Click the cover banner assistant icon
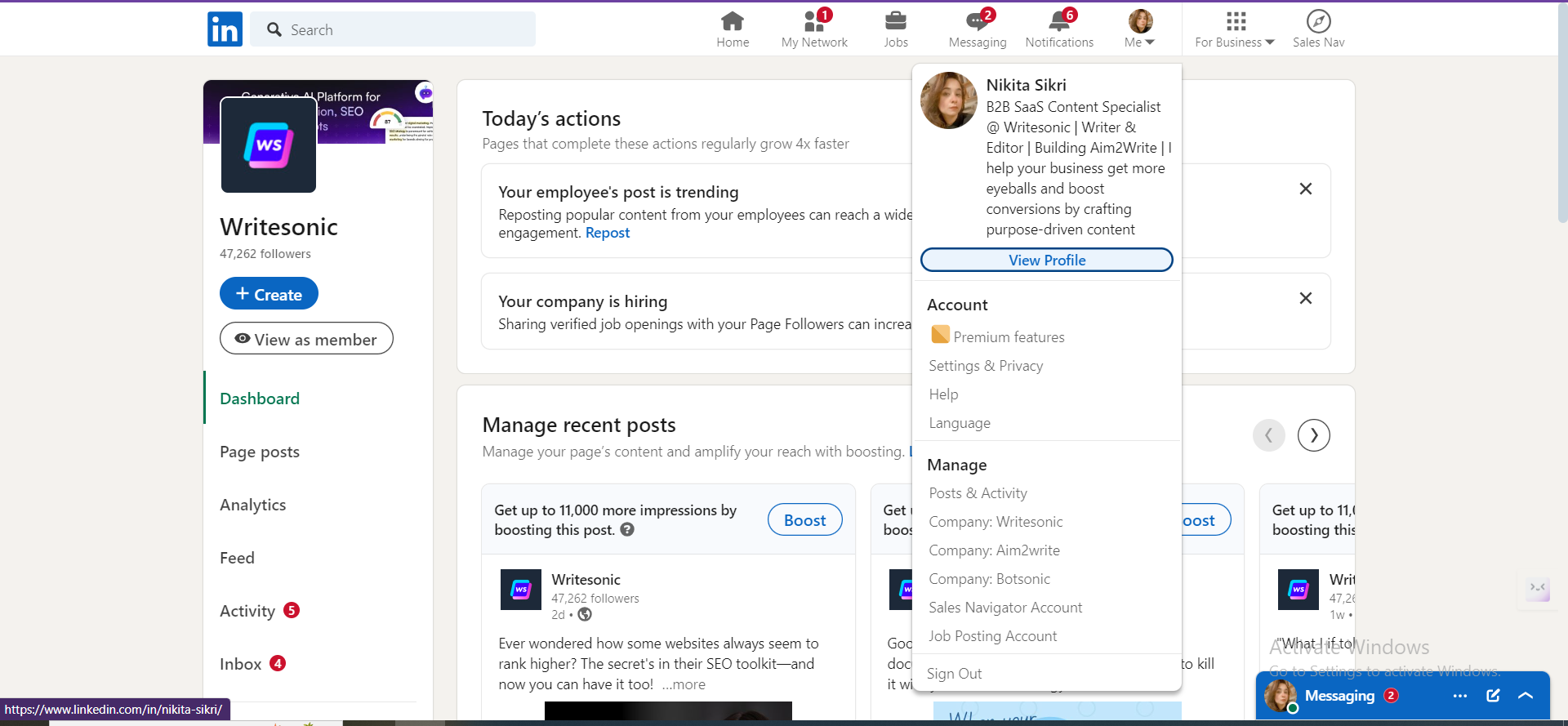Image resolution: width=1568 pixels, height=726 pixels. point(425,92)
